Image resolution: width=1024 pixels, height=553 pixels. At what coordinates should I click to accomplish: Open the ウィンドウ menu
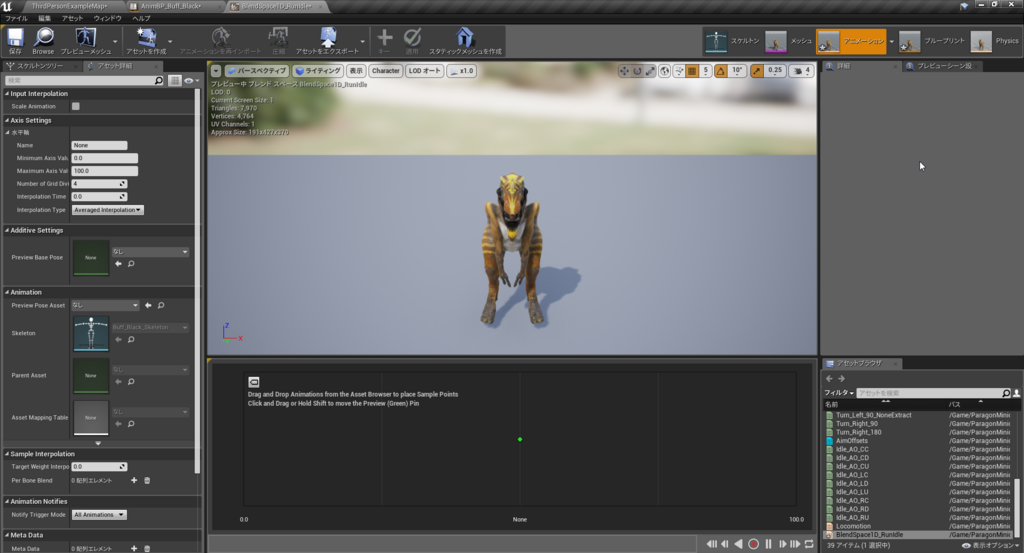108,18
